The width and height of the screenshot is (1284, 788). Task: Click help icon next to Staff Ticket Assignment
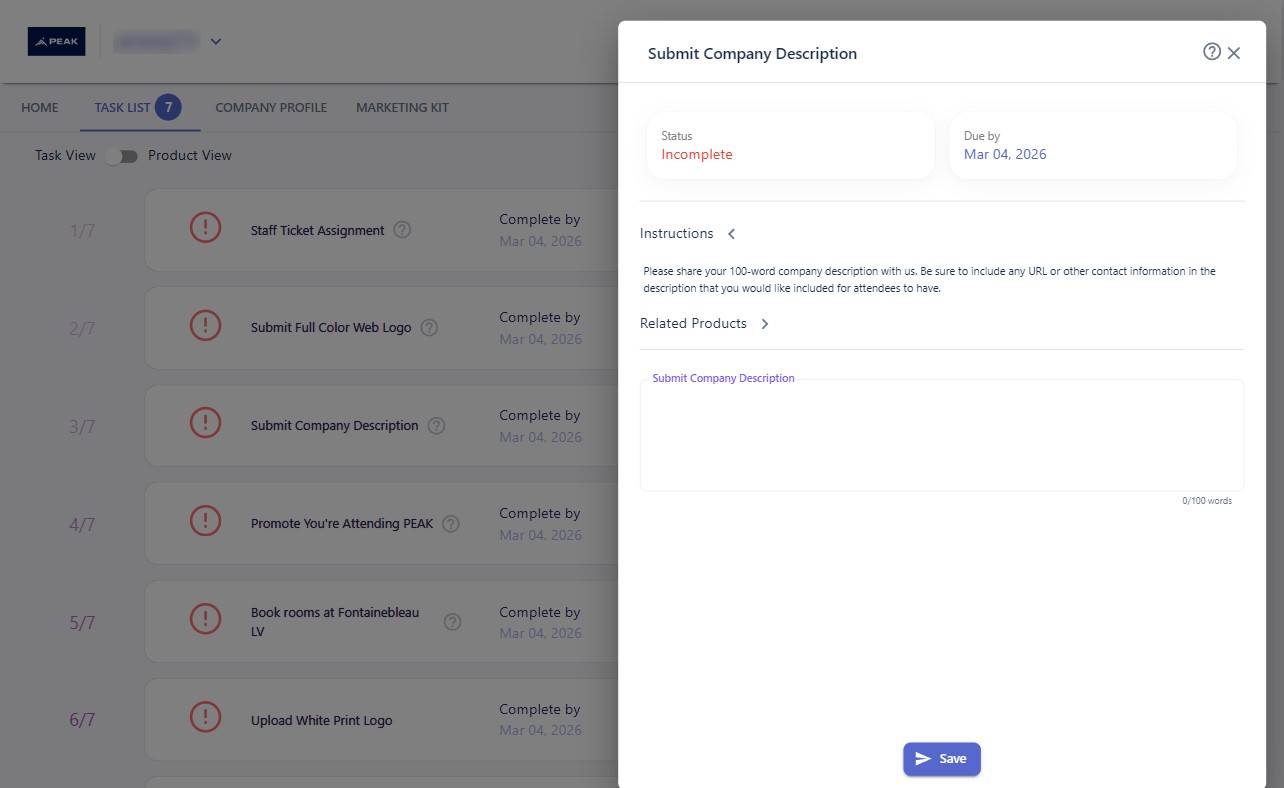click(402, 230)
